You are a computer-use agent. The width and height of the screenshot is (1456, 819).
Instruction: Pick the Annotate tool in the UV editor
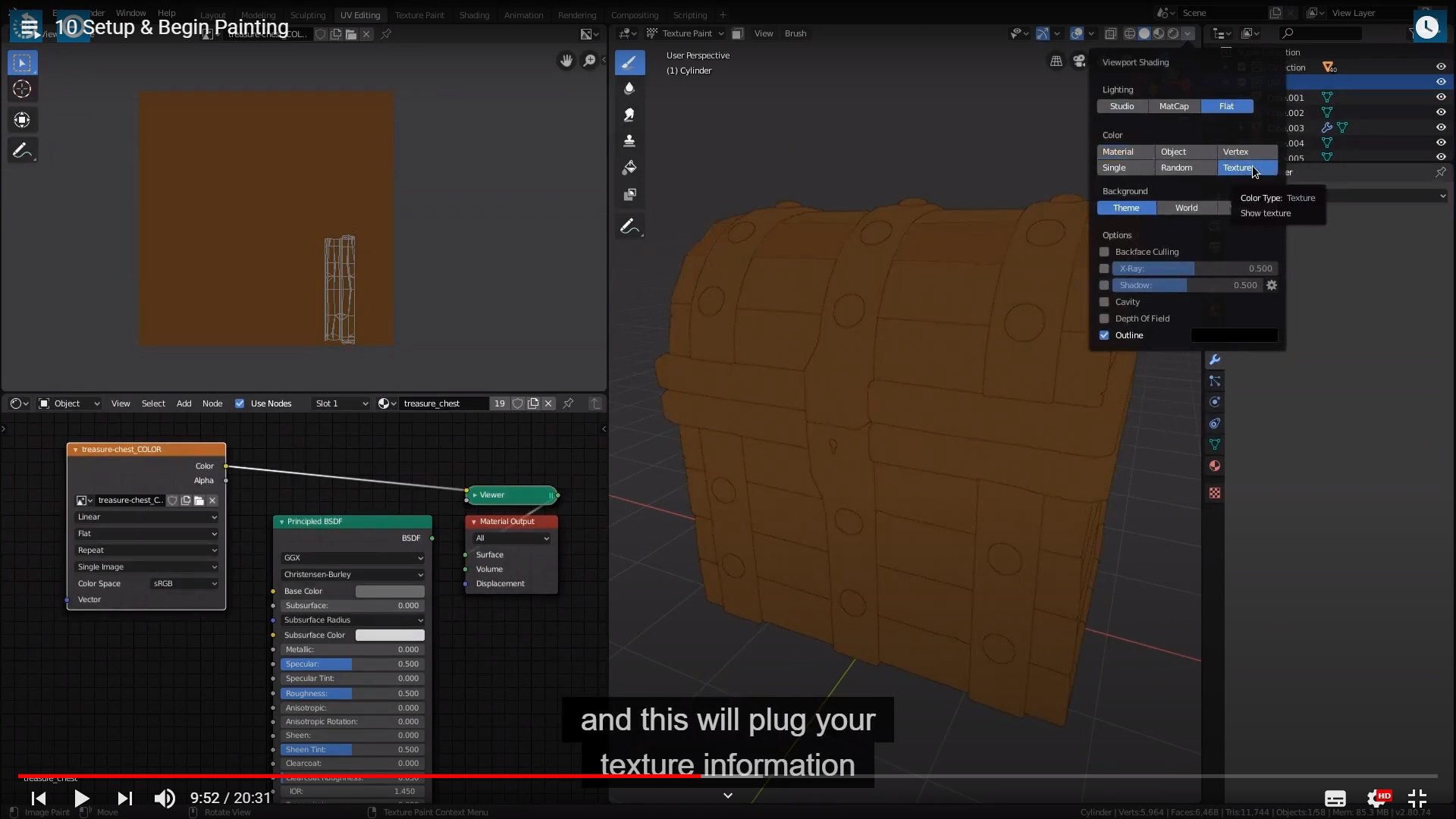[22, 151]
